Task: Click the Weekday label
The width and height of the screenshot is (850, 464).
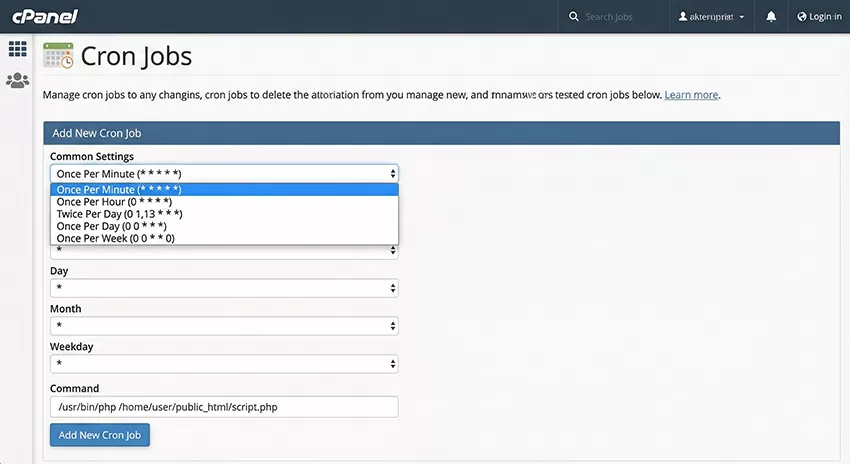Action: tap(72, 347)
